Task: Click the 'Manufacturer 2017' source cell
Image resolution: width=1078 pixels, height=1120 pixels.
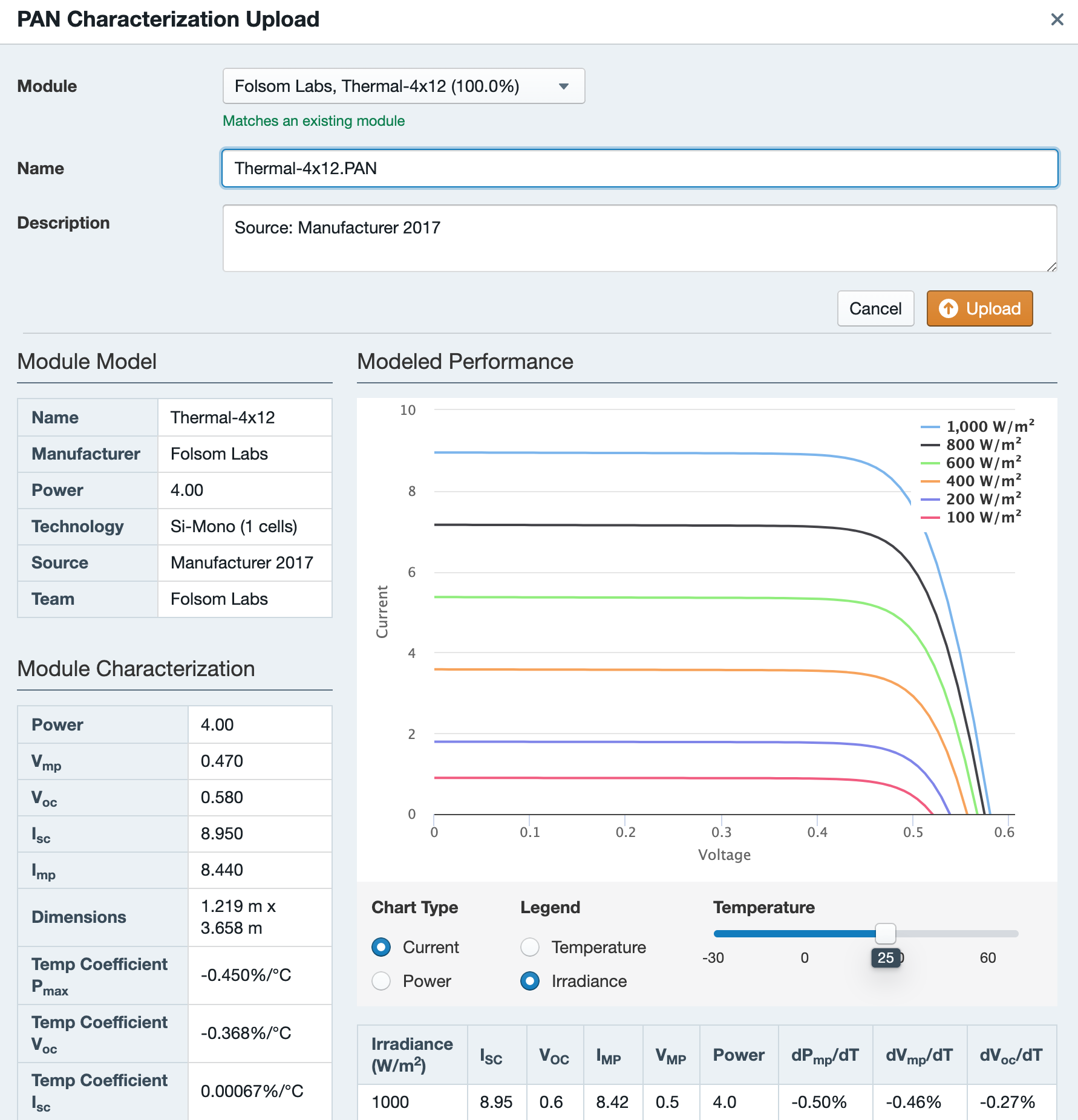Action: (x=245, y=562)
